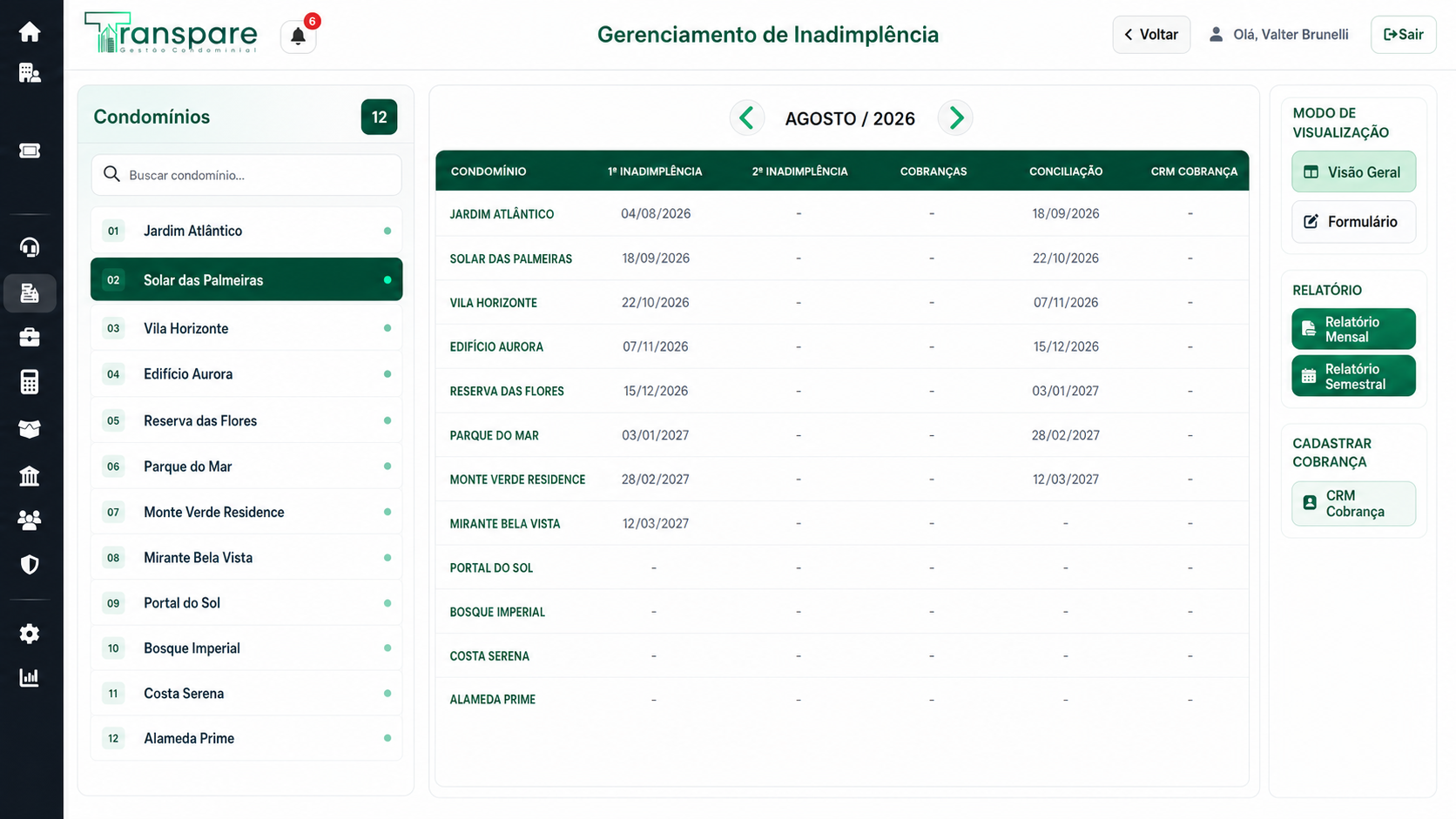This screenshot has width=1456, height=819.
Task: Click SOLAR DAS PALMEIRAS in the table
Action: coord(511,258)
